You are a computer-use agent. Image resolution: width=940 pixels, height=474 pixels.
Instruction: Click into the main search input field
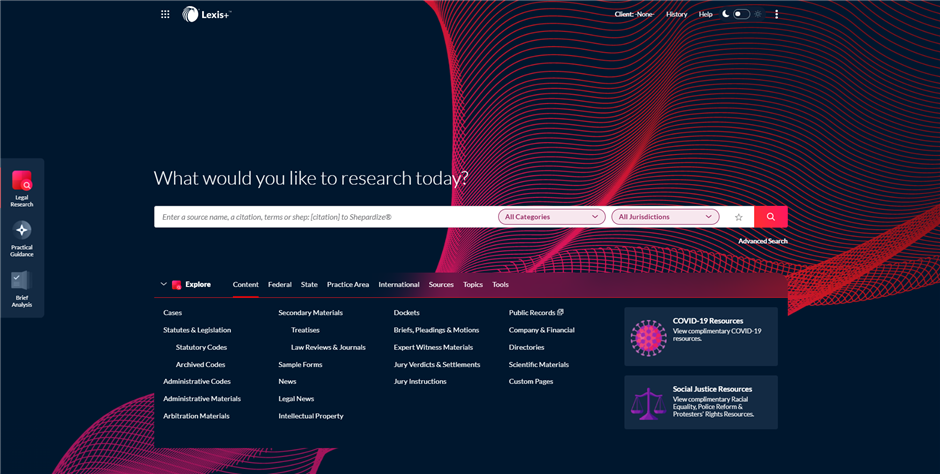click(x=326, y=217)
